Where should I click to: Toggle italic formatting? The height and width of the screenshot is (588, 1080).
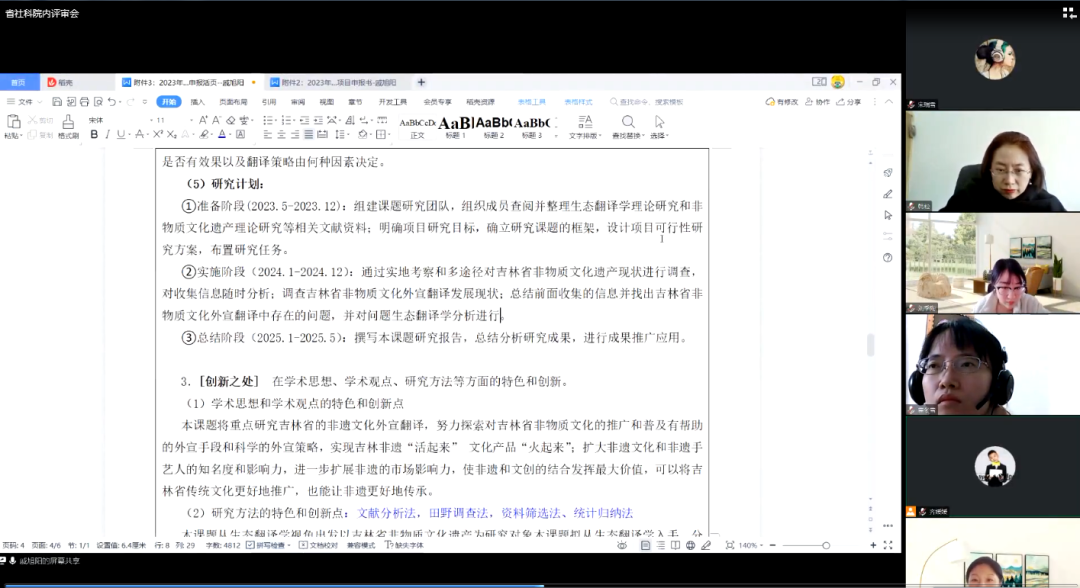tap(107, 134)
